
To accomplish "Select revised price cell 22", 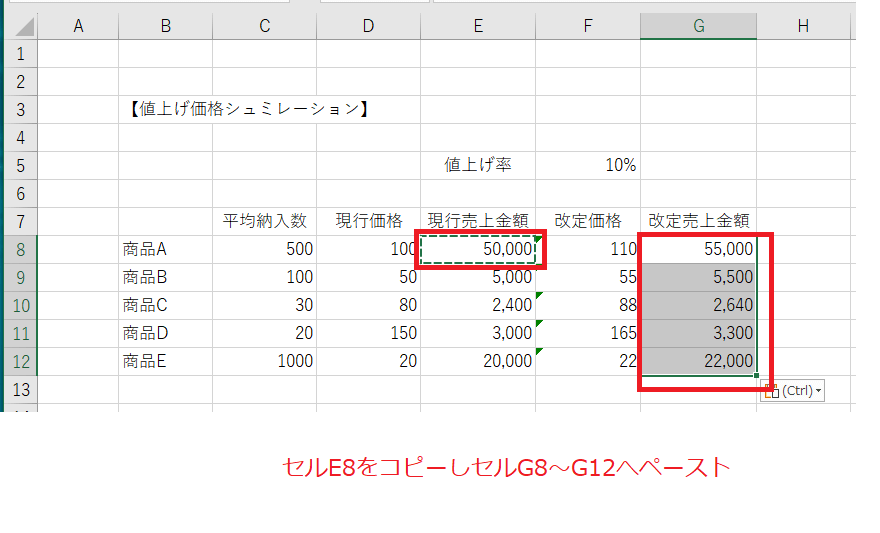I will coord(588,361).
